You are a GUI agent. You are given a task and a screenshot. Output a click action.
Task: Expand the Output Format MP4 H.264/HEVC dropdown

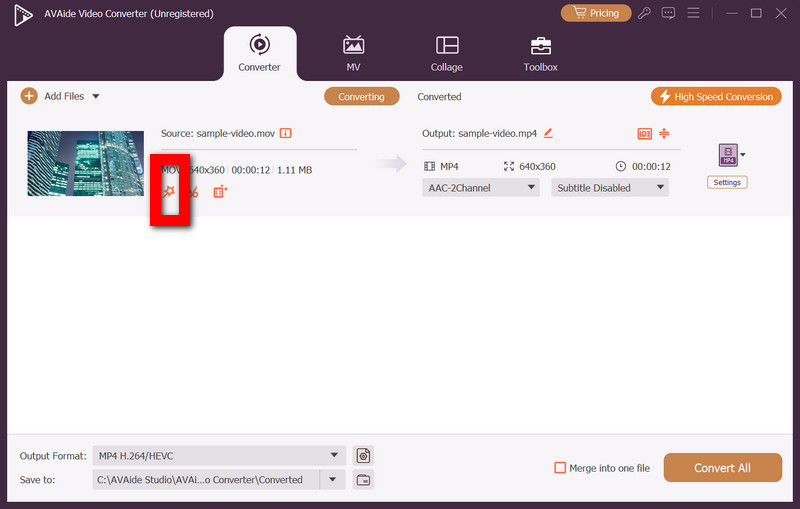(219, 455)
